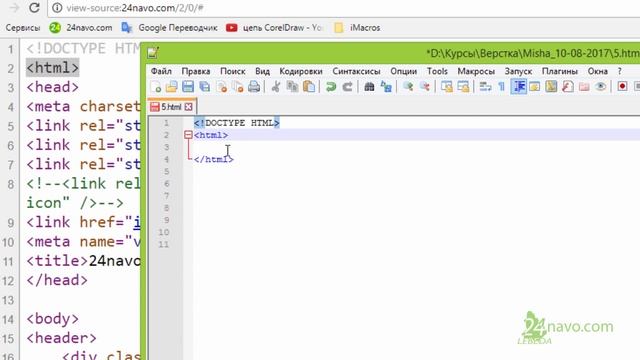Open the Запуск menu
This screenshot has width=640, height=360.
click(x=518, y=71)
